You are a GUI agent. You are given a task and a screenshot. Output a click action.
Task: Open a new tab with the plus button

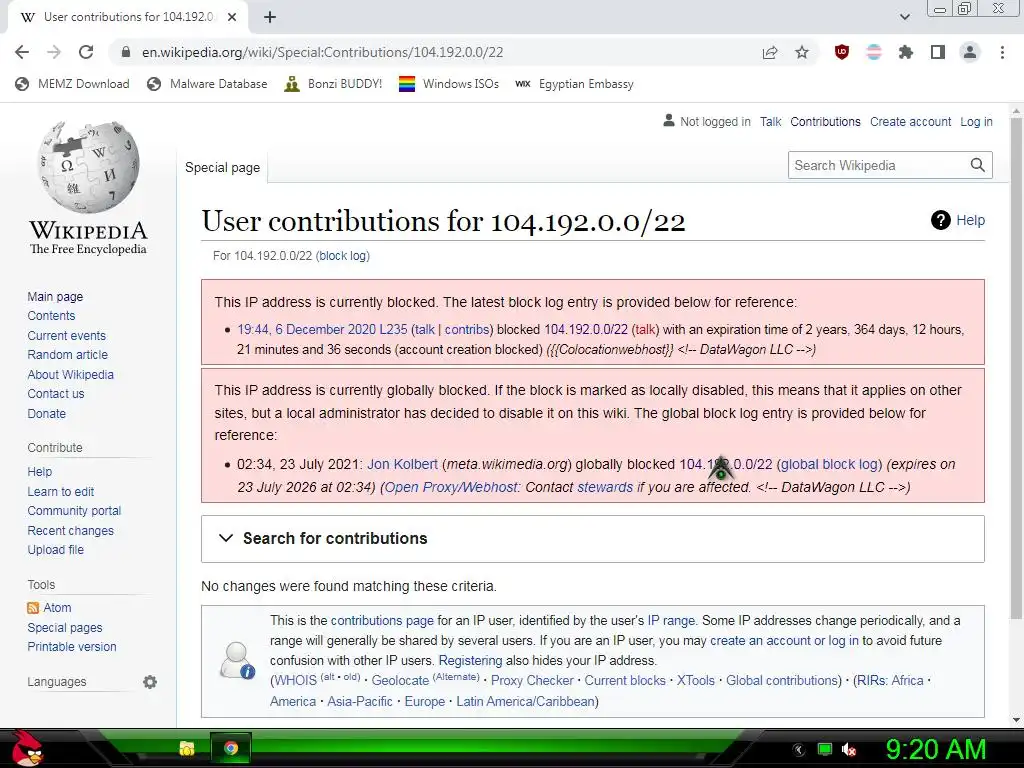tap(270, 17)
